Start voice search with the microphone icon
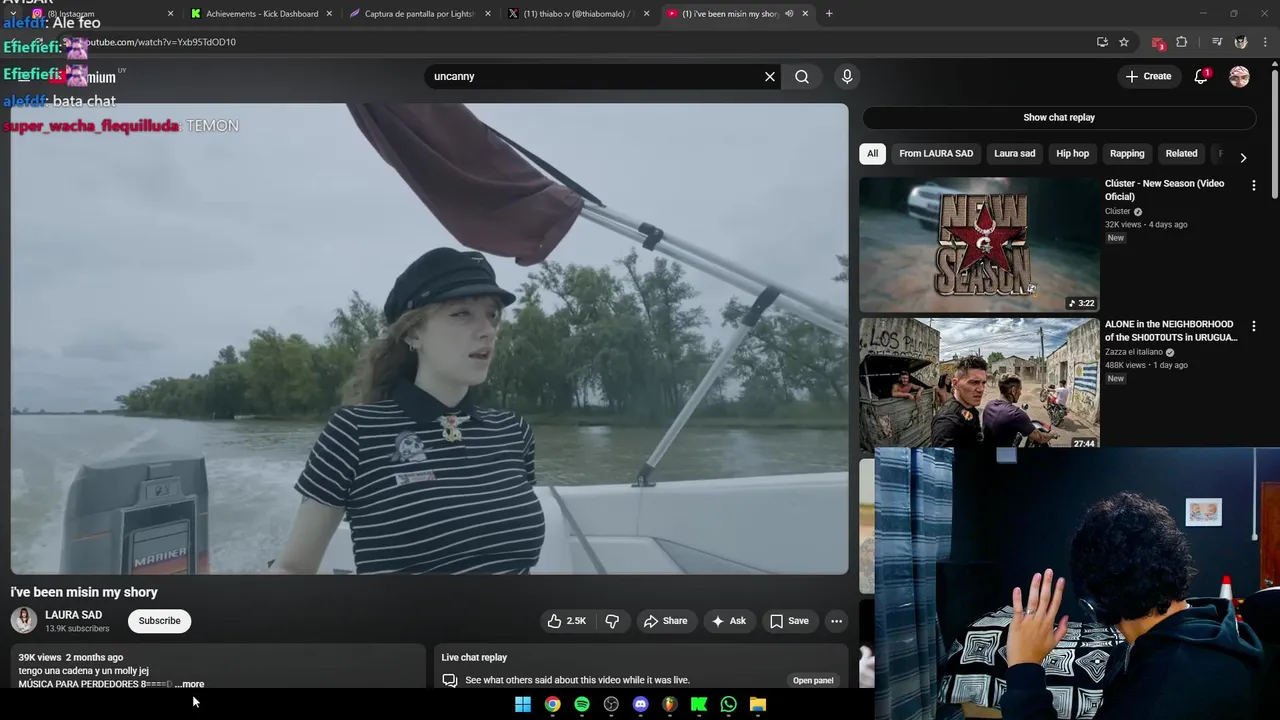The image size is (1280, 720). (847, 76)
